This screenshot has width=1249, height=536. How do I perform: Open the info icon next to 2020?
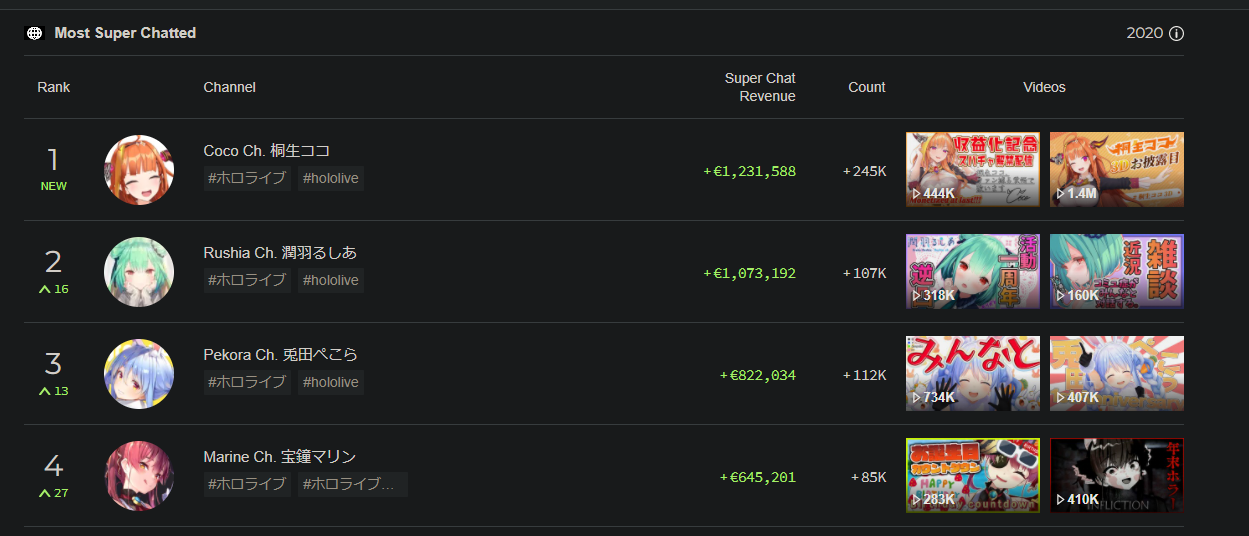pos(1176,33)
